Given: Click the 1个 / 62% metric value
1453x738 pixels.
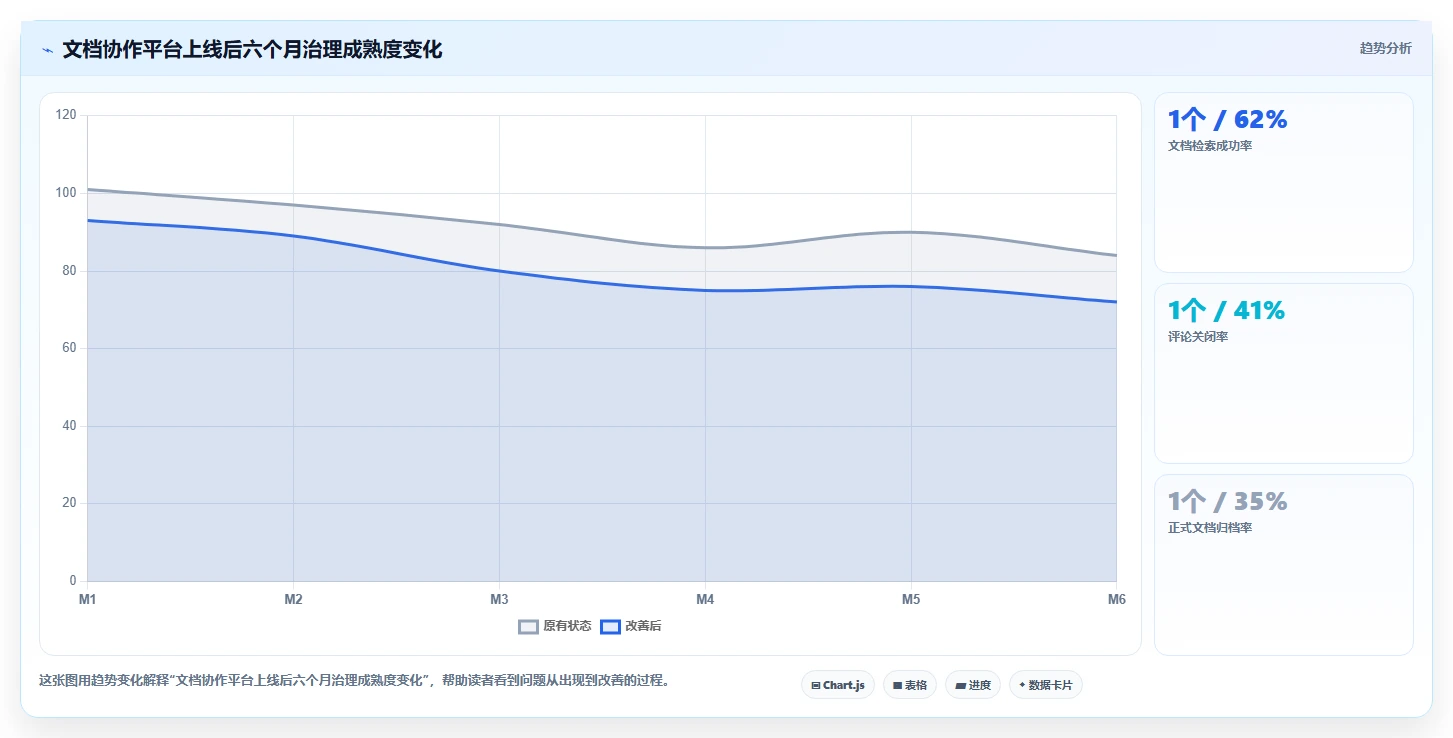Looking at the screenshot, I should [1227, 120].
